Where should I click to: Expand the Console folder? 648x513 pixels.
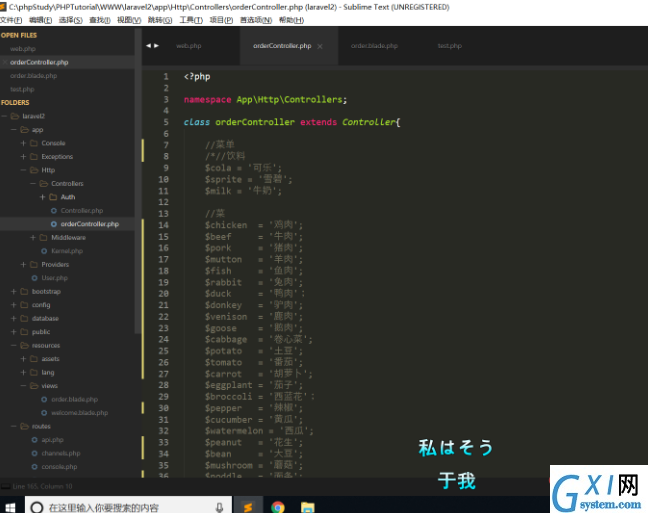point(23,143)
